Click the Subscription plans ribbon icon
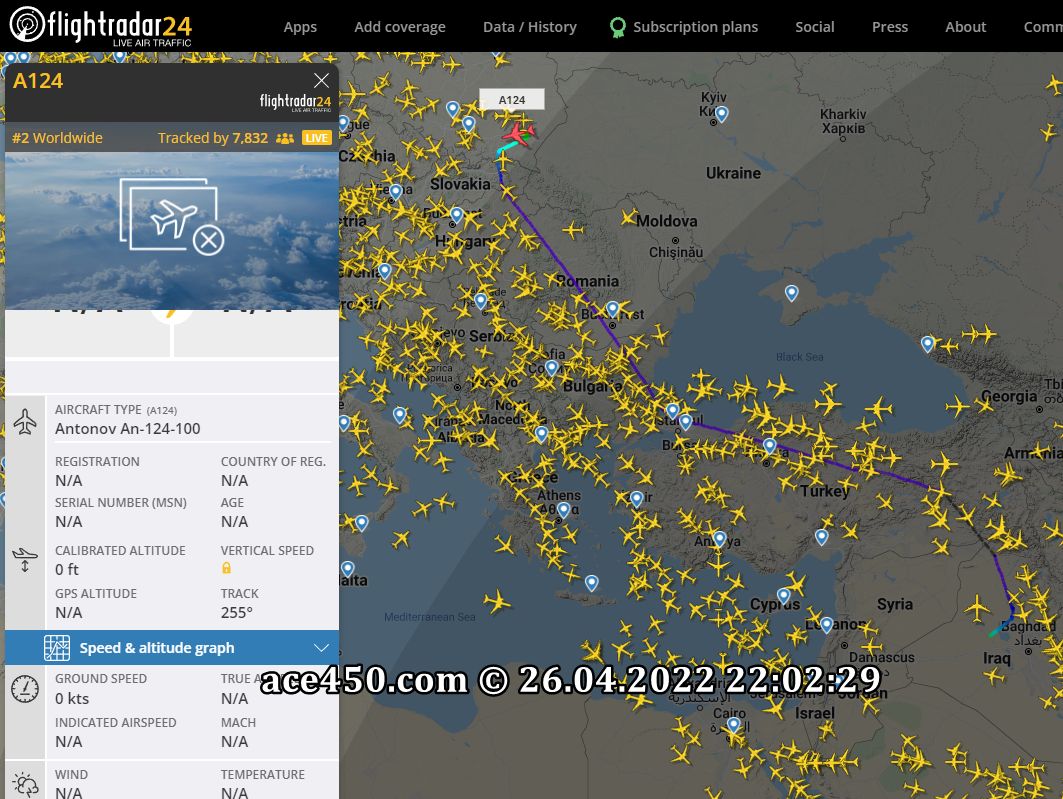 point(618,27)
